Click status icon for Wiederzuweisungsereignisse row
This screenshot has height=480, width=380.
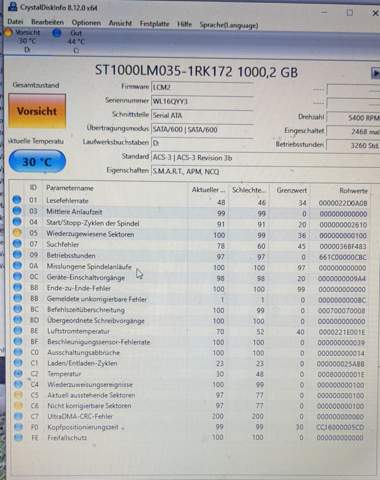coord(19,384)
